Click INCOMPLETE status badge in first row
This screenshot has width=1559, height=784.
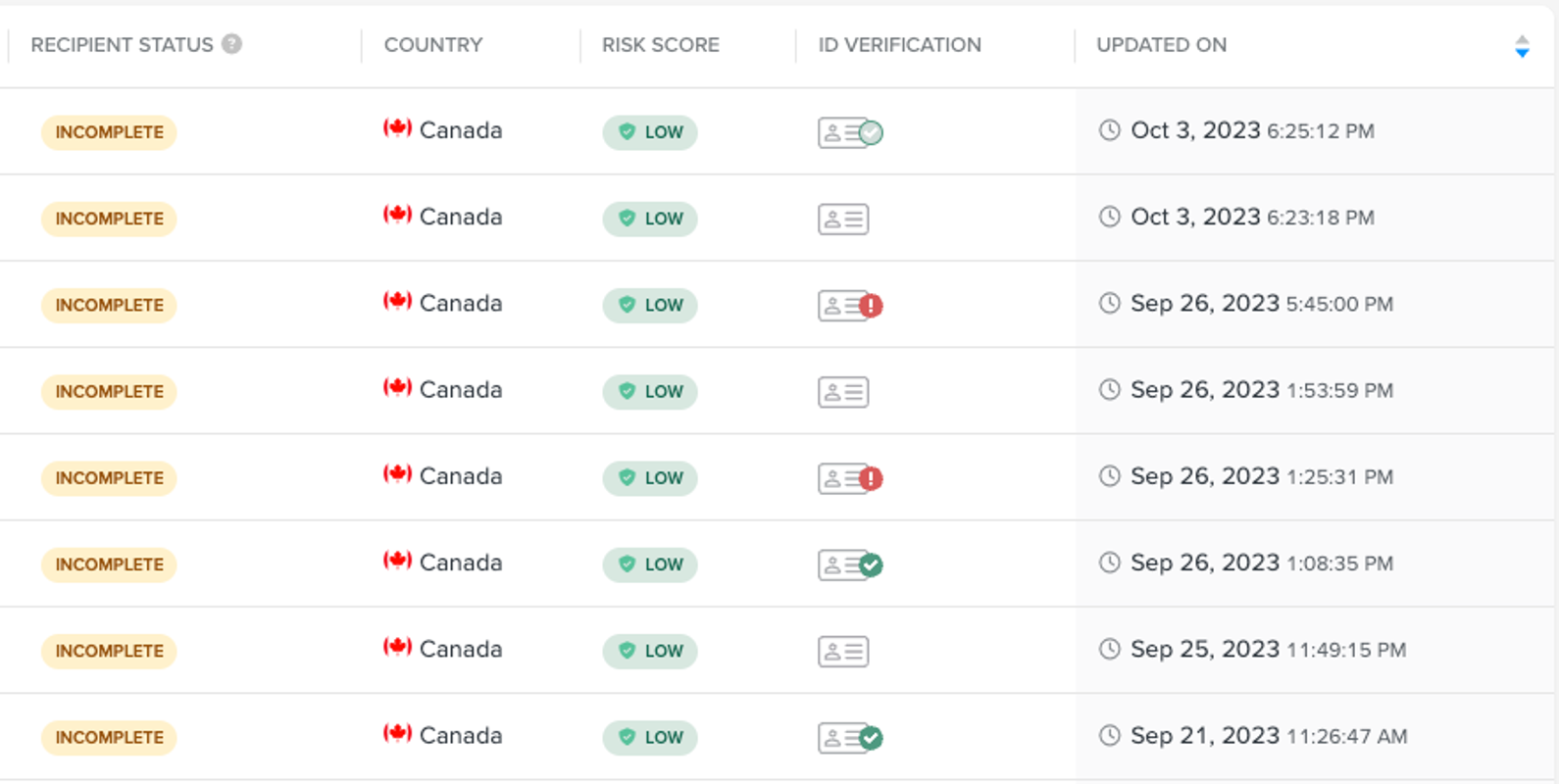point(109,132)
